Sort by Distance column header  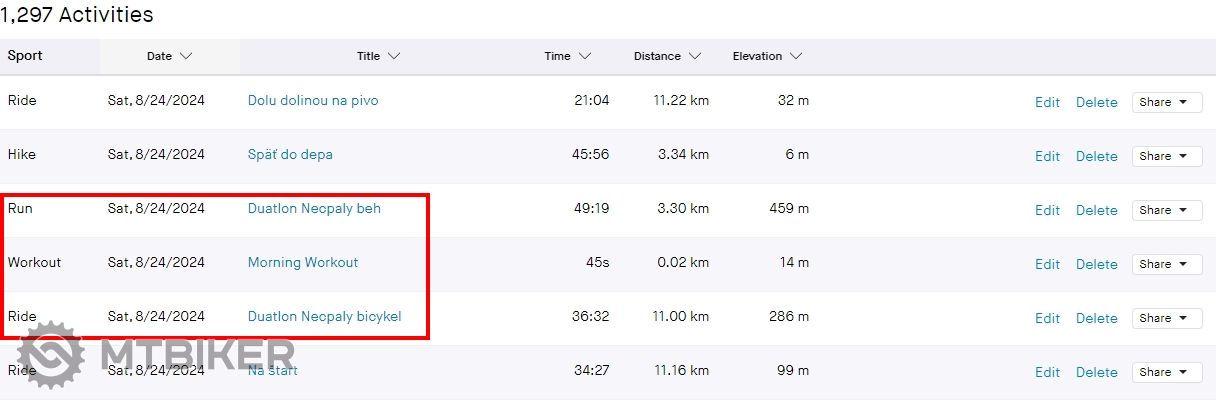(x=667, y=57)
